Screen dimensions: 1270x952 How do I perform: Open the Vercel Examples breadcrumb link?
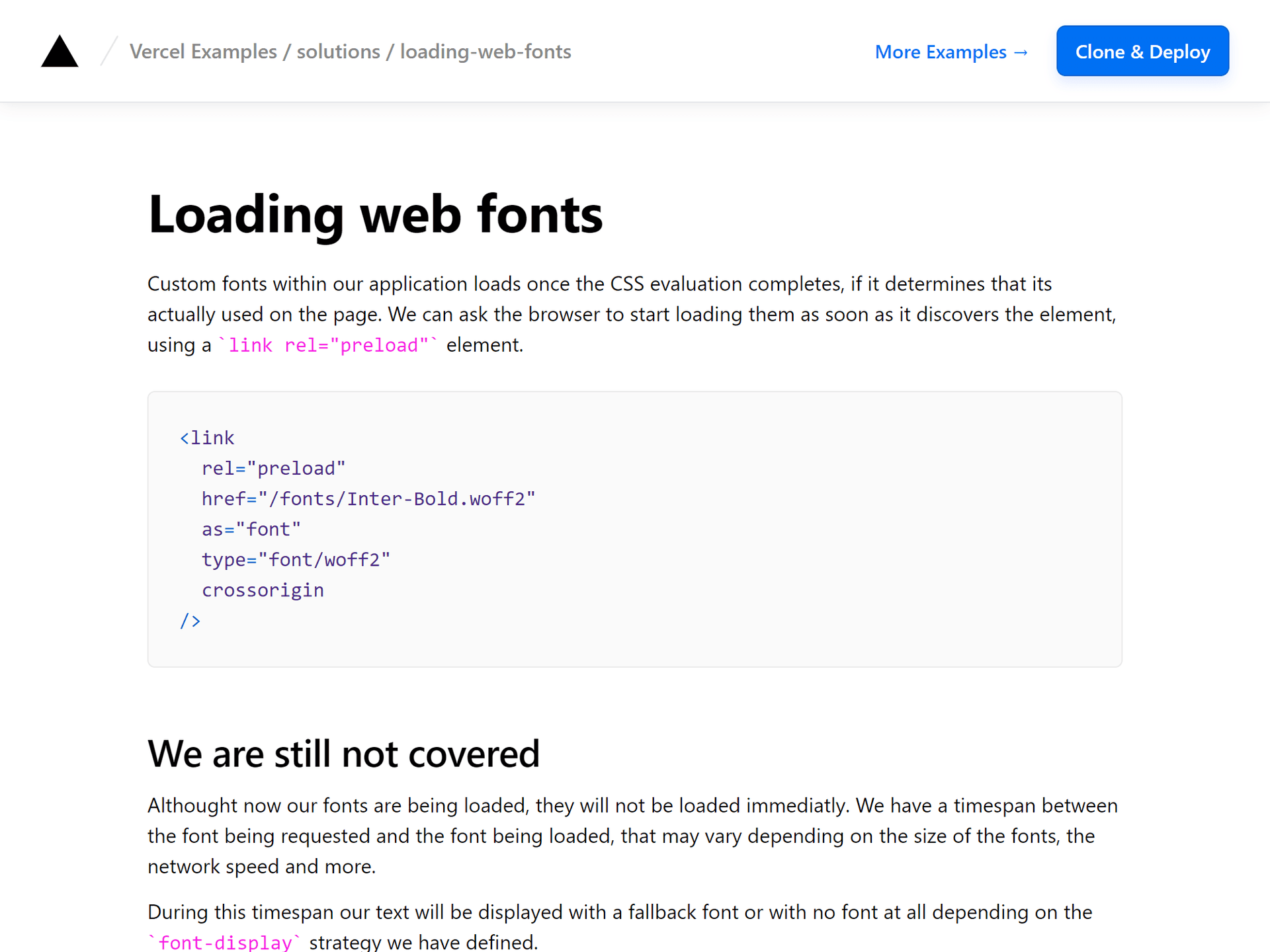pos(202,51)
